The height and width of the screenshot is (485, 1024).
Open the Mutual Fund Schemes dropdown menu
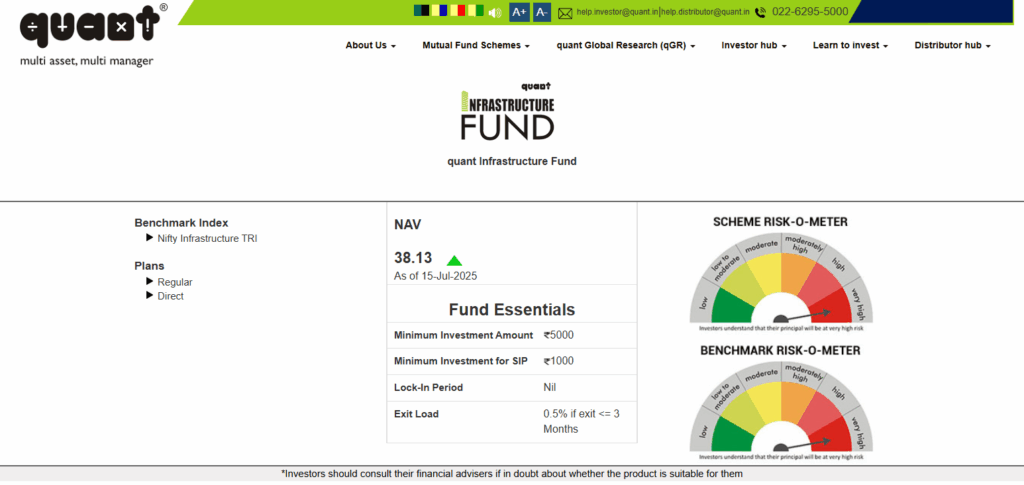pyautogui.click(x=475, y=46)
